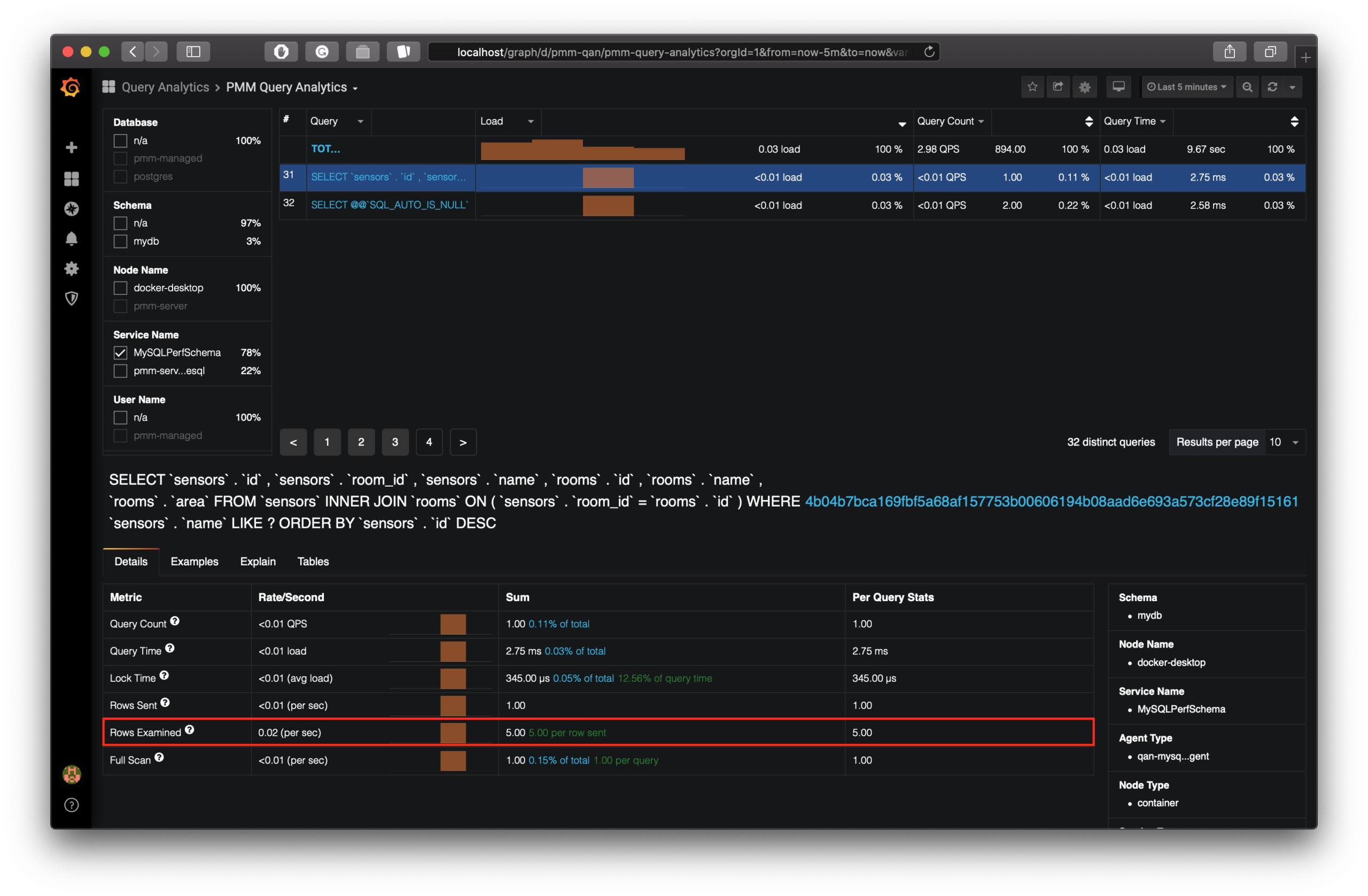Click the share dashboard icon
This screenshot has height=896, width=1368.
(x=1058, y=87)
